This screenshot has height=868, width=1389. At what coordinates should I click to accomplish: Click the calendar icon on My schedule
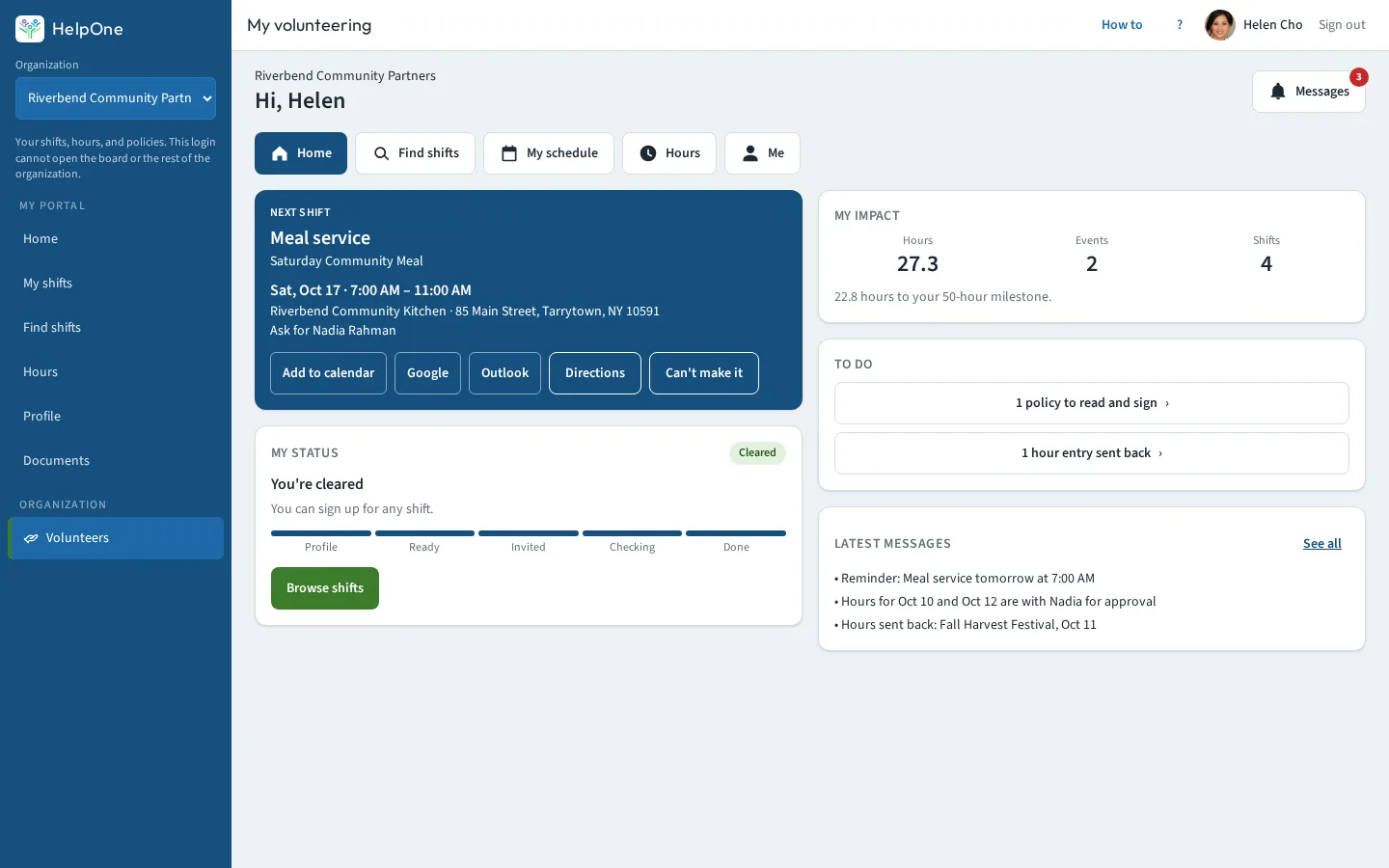click(x=509, y=153)
